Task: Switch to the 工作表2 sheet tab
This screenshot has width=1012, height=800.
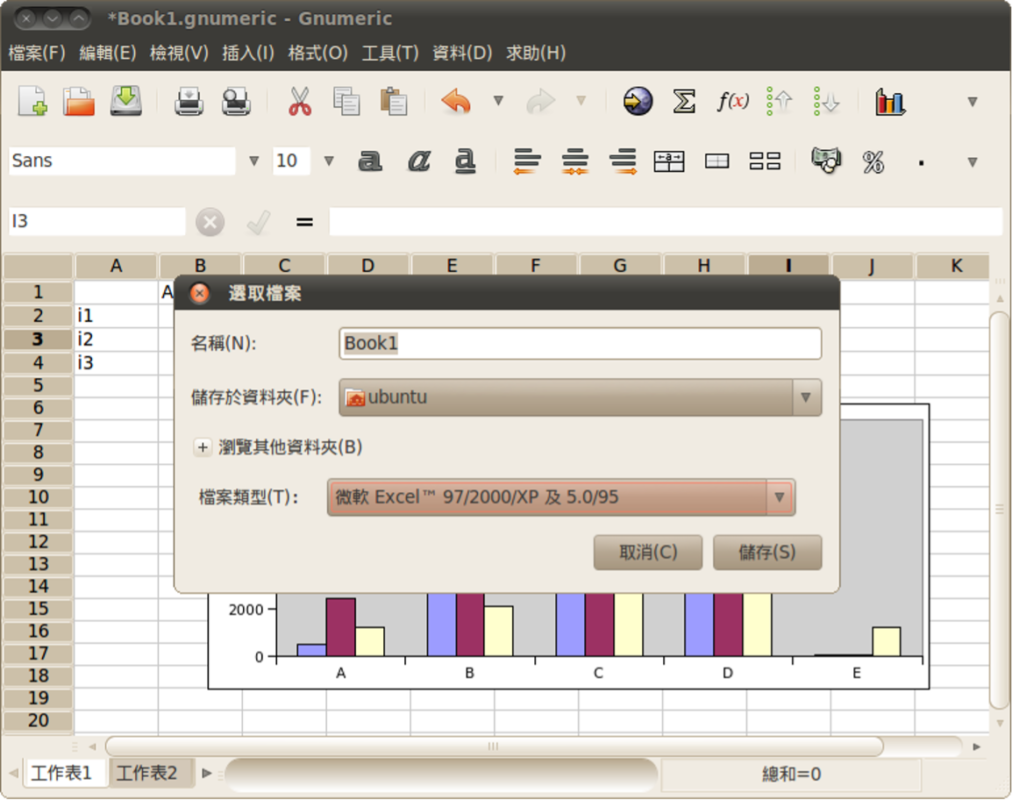Action: 150,772
